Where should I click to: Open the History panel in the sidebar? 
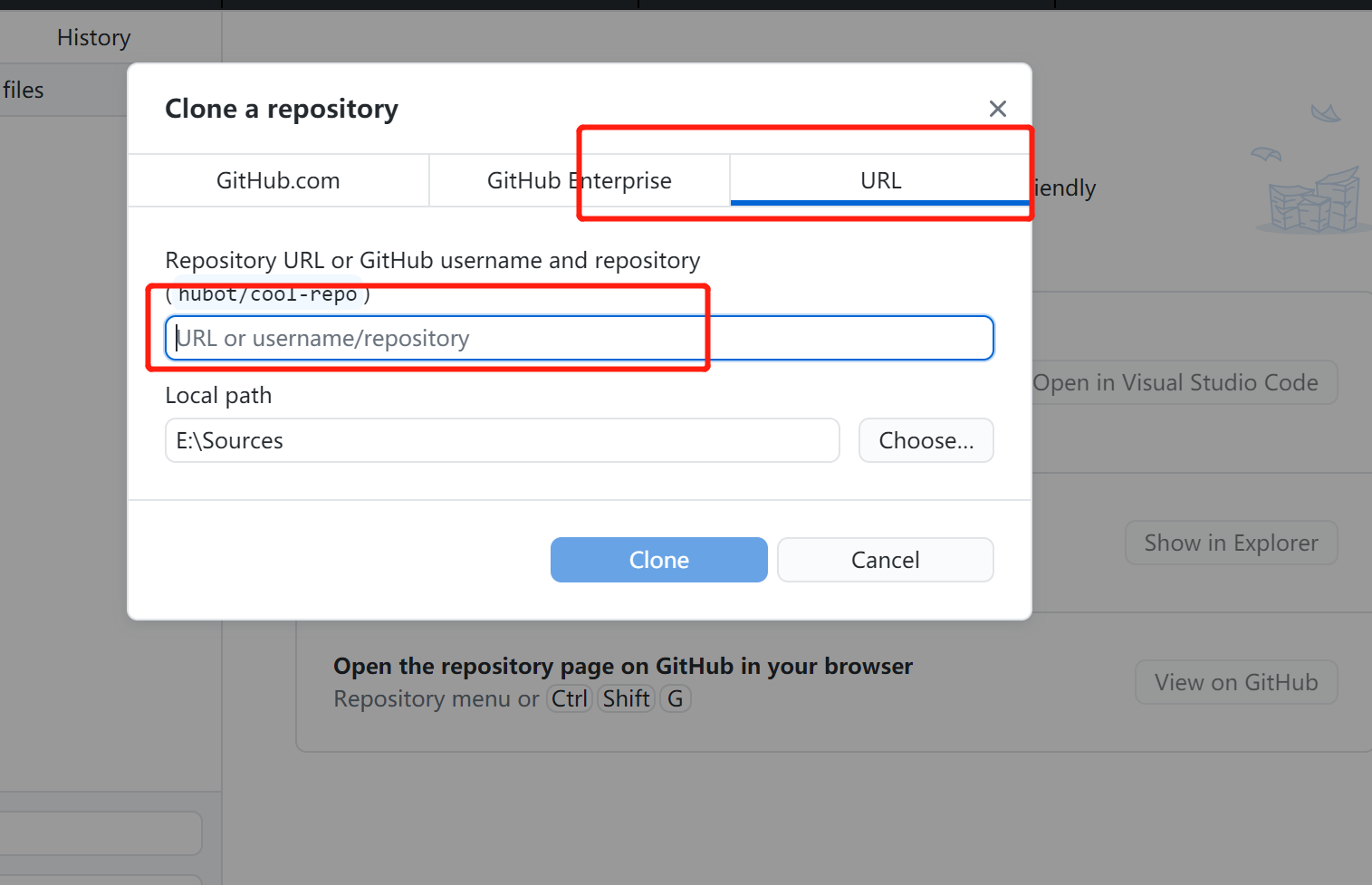tap(93, 37)
